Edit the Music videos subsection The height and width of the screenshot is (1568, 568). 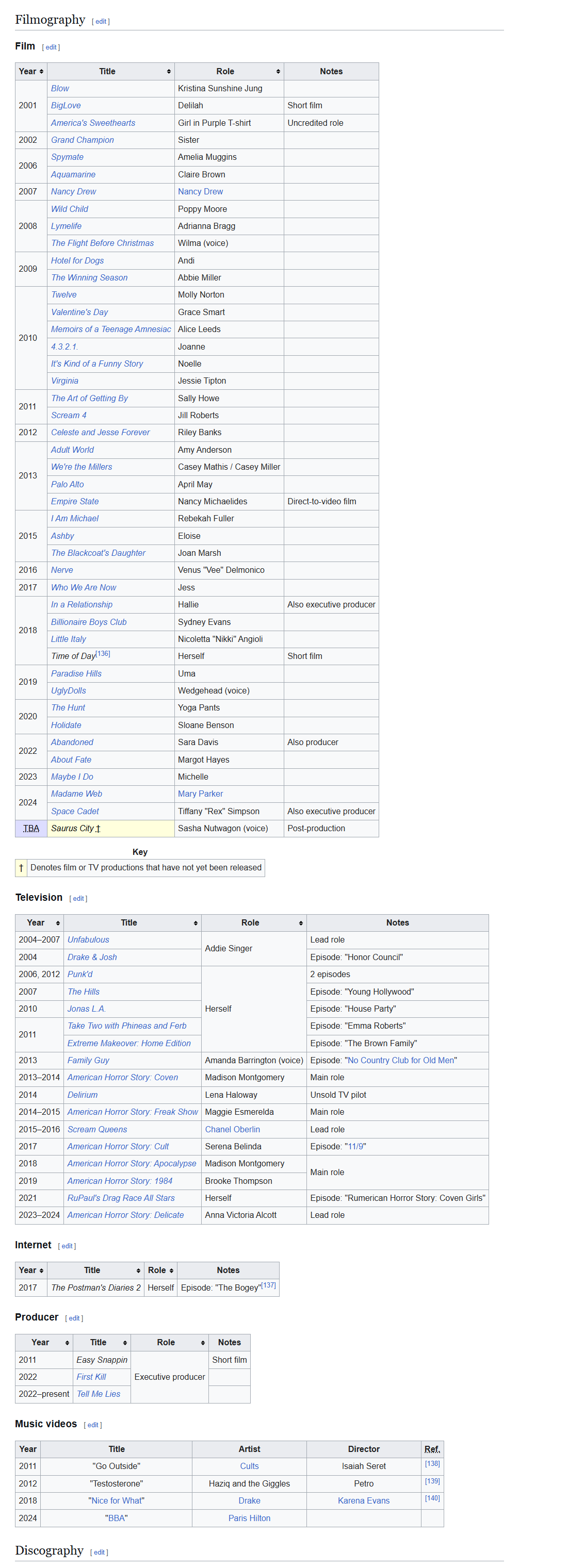[92, 1425]
